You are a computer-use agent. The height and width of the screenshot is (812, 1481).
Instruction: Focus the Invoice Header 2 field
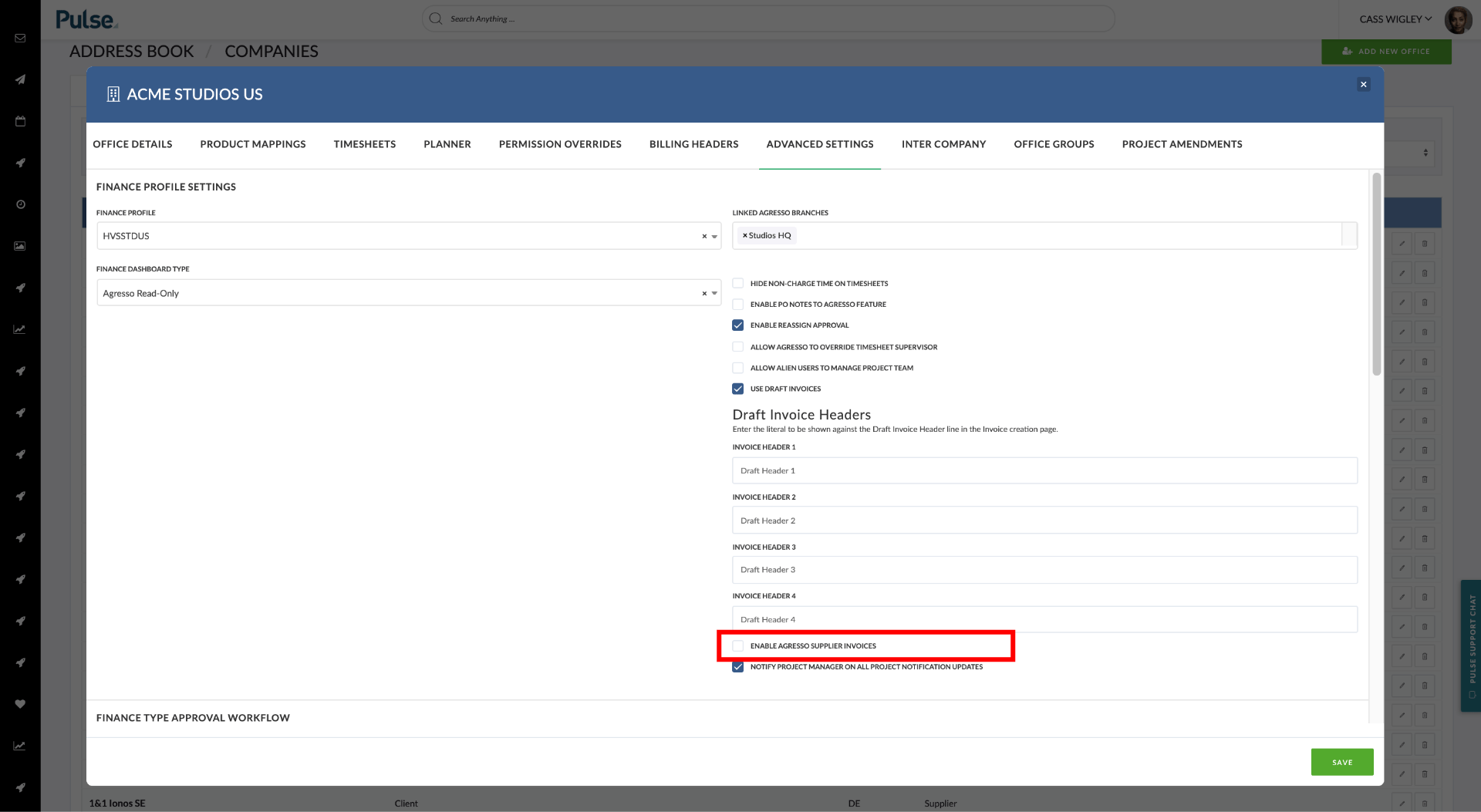[1044, 521]
